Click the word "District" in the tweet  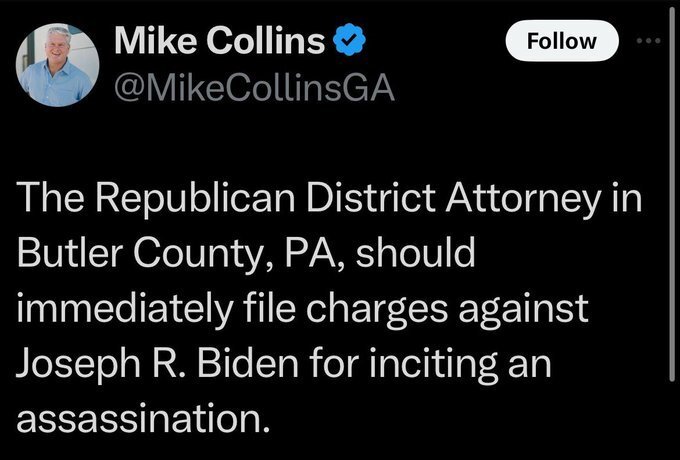tap(371, 197)
